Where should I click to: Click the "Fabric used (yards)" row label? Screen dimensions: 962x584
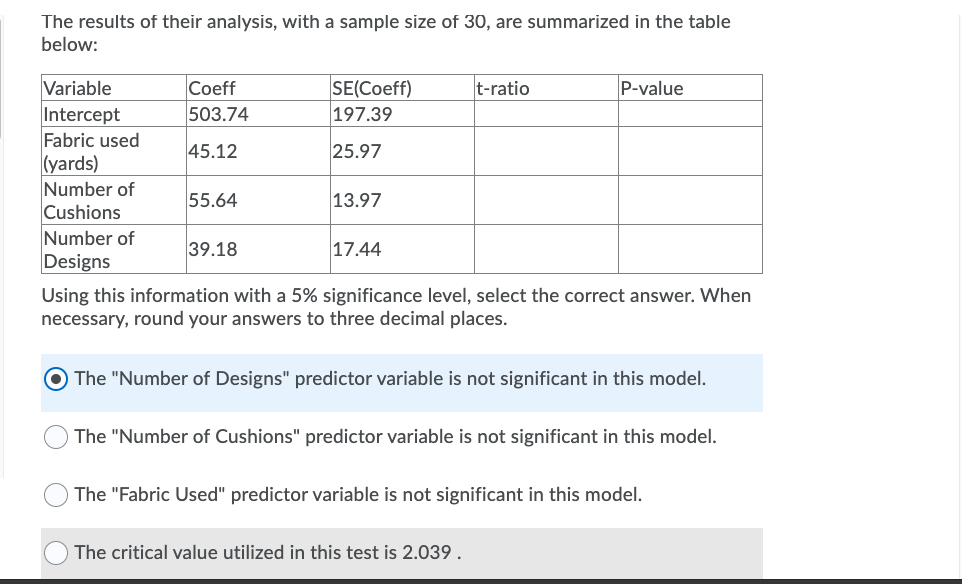[x=91, y=151]
